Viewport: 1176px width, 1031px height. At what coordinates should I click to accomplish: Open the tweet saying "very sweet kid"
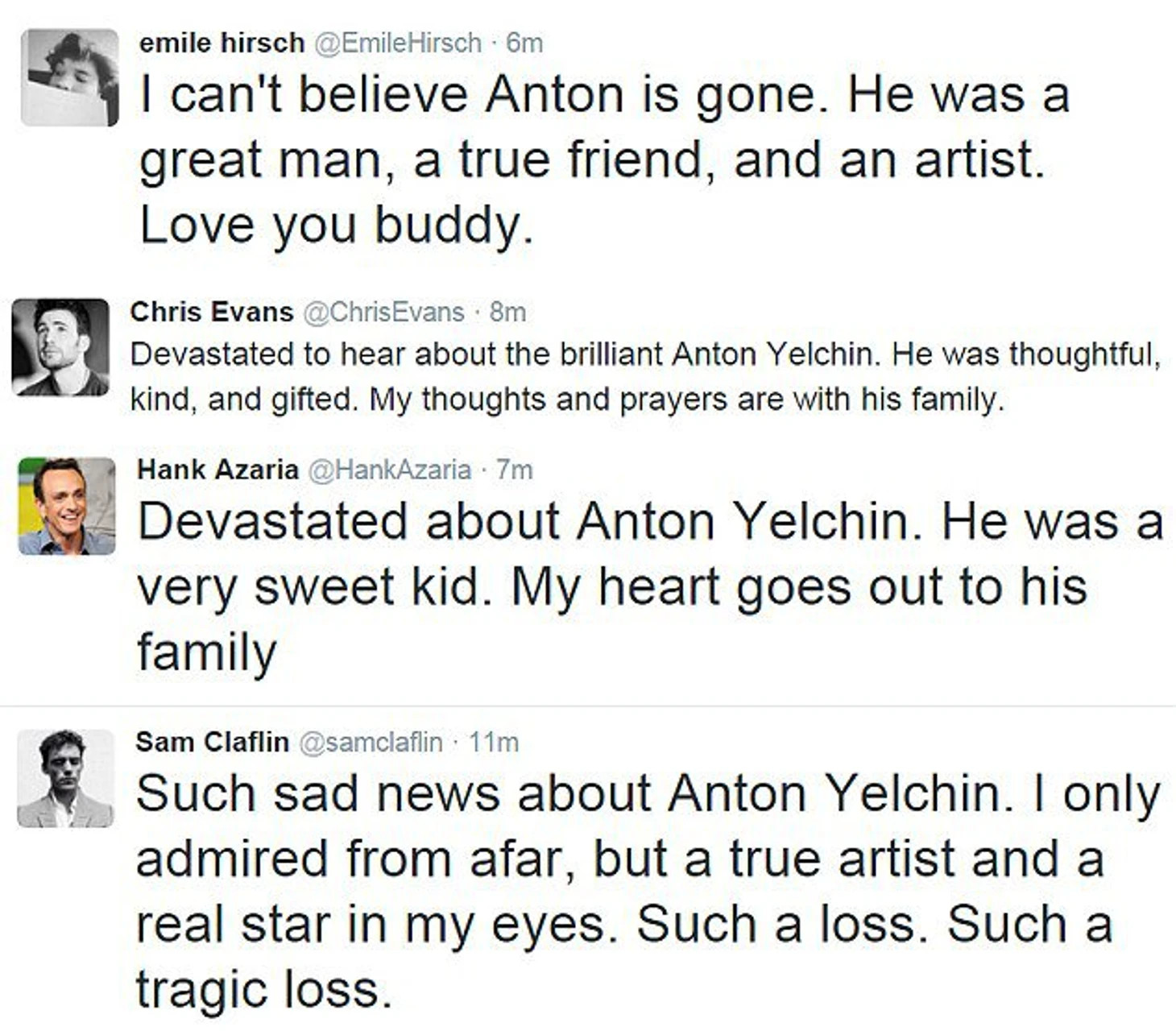point(650,586)
